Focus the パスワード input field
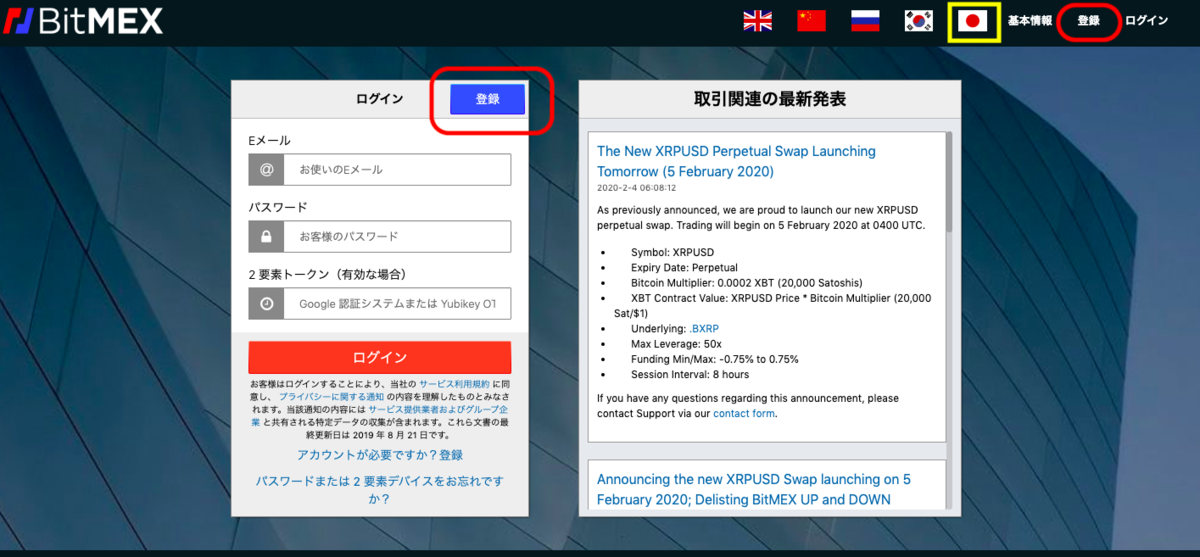 397,237
